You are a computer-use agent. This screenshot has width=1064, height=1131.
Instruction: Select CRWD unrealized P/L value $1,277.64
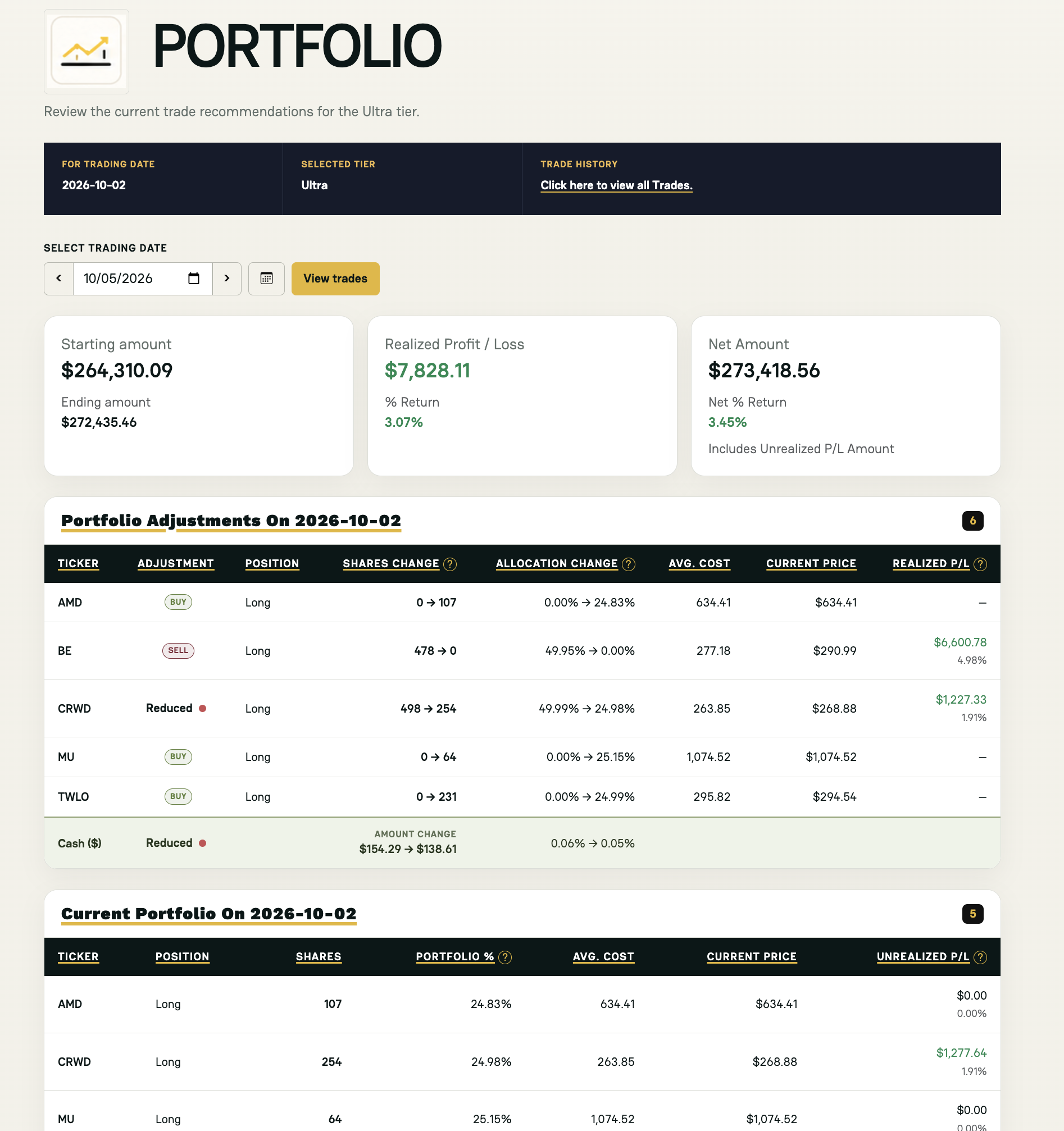[961, 1053]
